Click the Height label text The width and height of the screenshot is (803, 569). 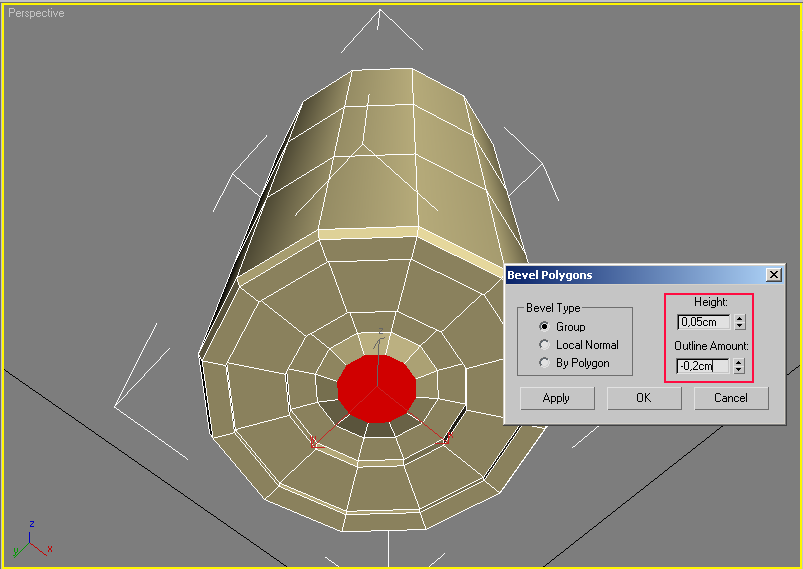coord(711,302)
